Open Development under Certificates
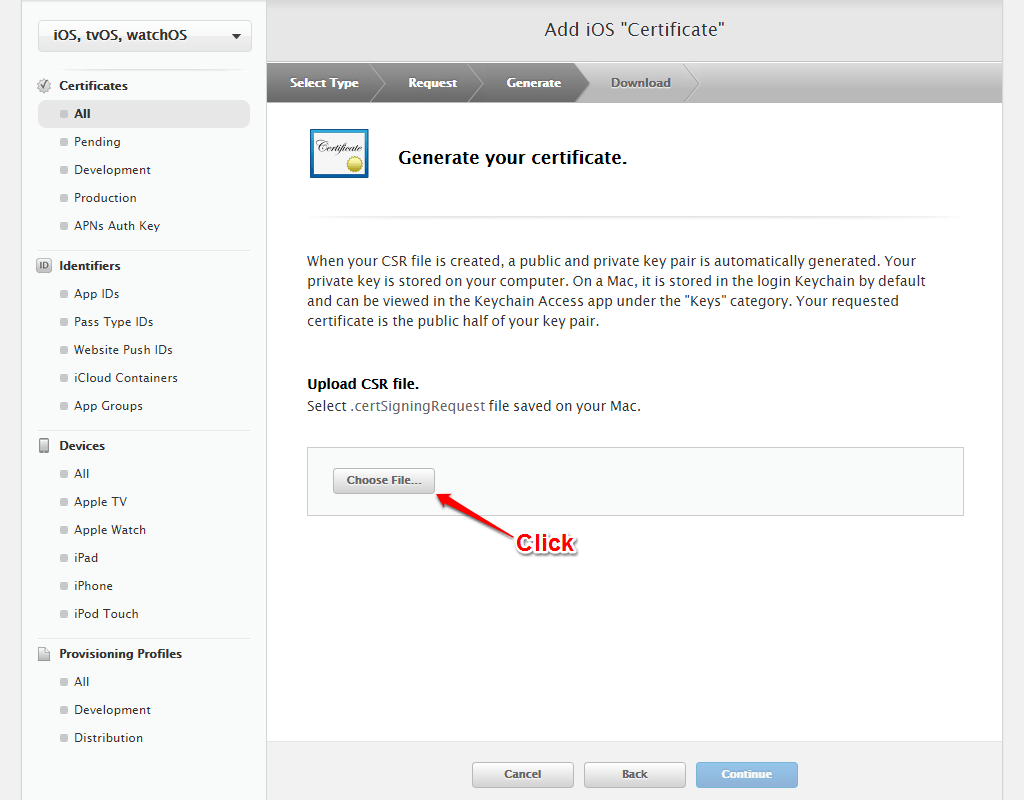1024x800 pixels. 112,170
